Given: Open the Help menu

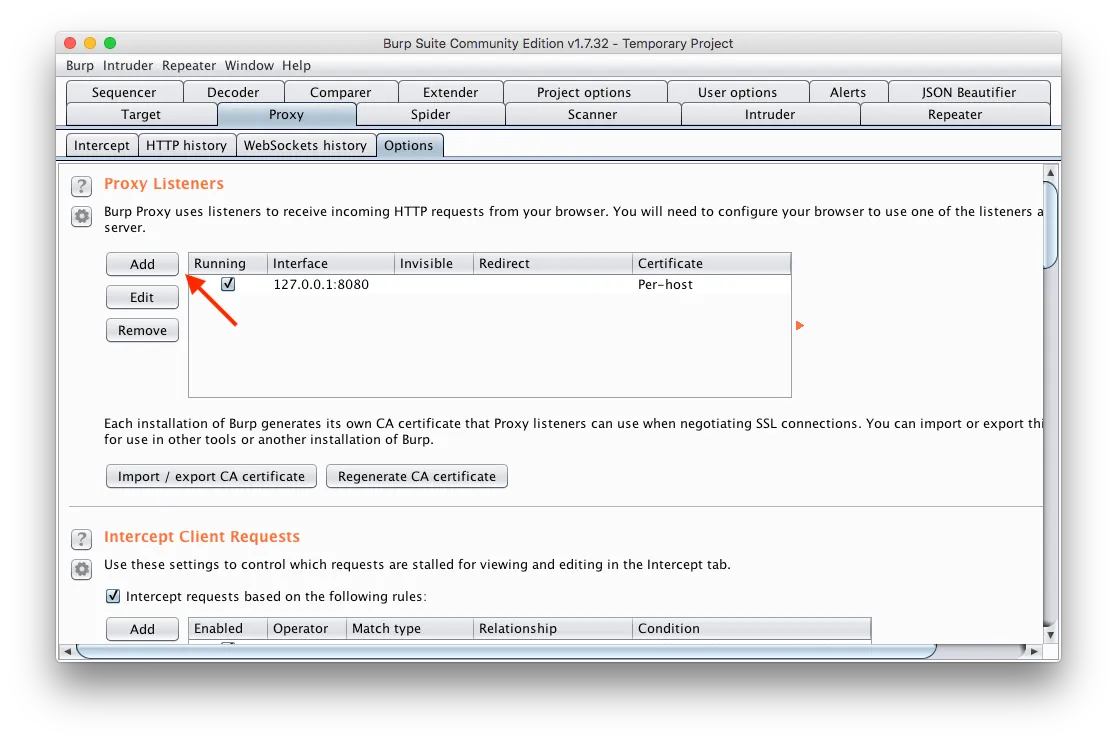Looking at the screenshot, I should click(296, 66).
